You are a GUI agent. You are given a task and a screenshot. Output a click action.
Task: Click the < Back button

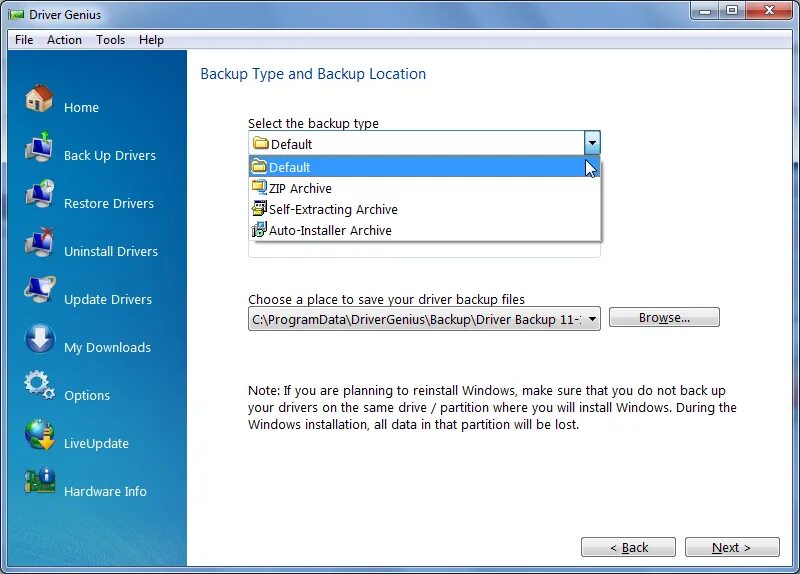628,547
